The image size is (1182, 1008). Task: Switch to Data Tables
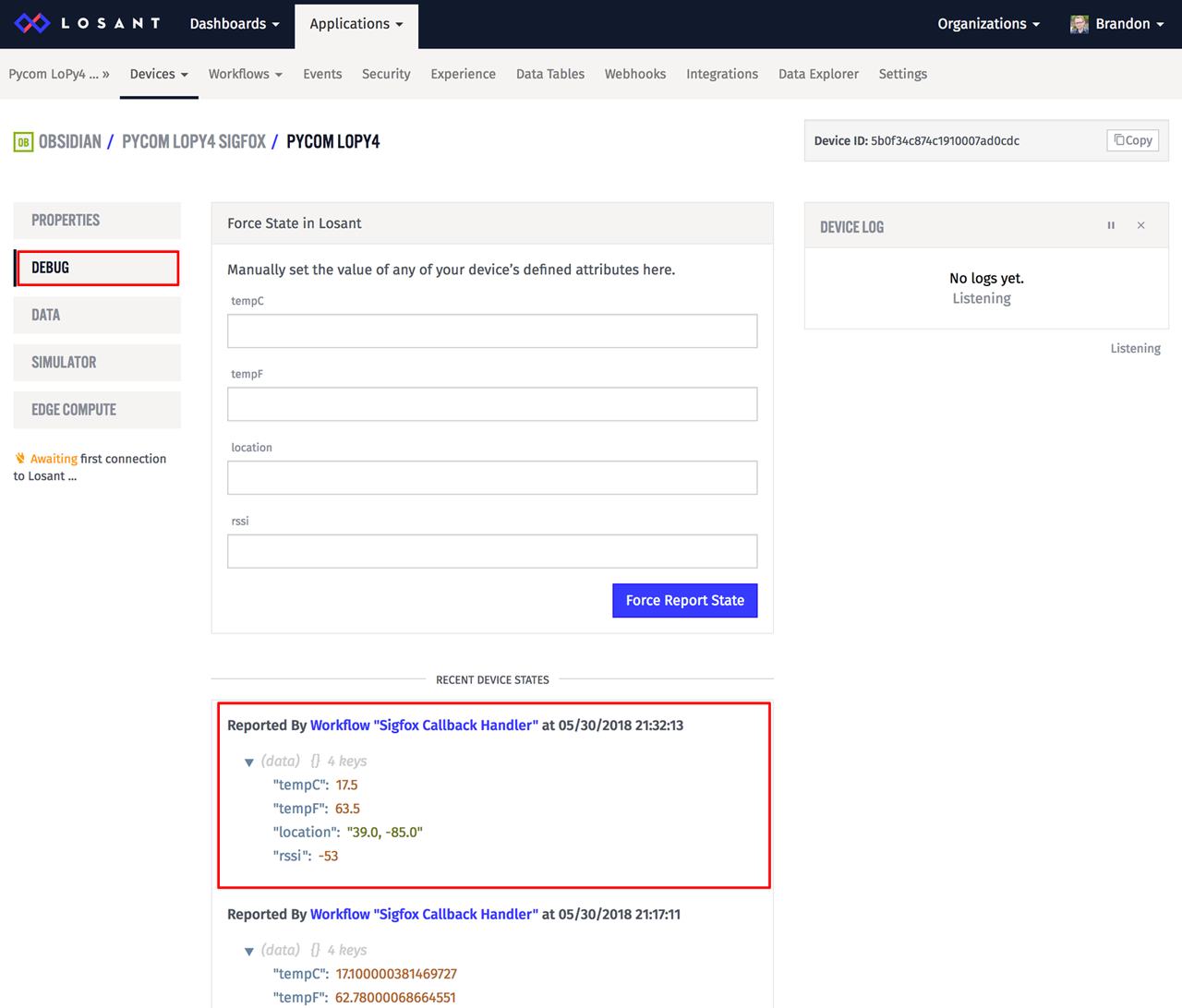coord(550,74)
